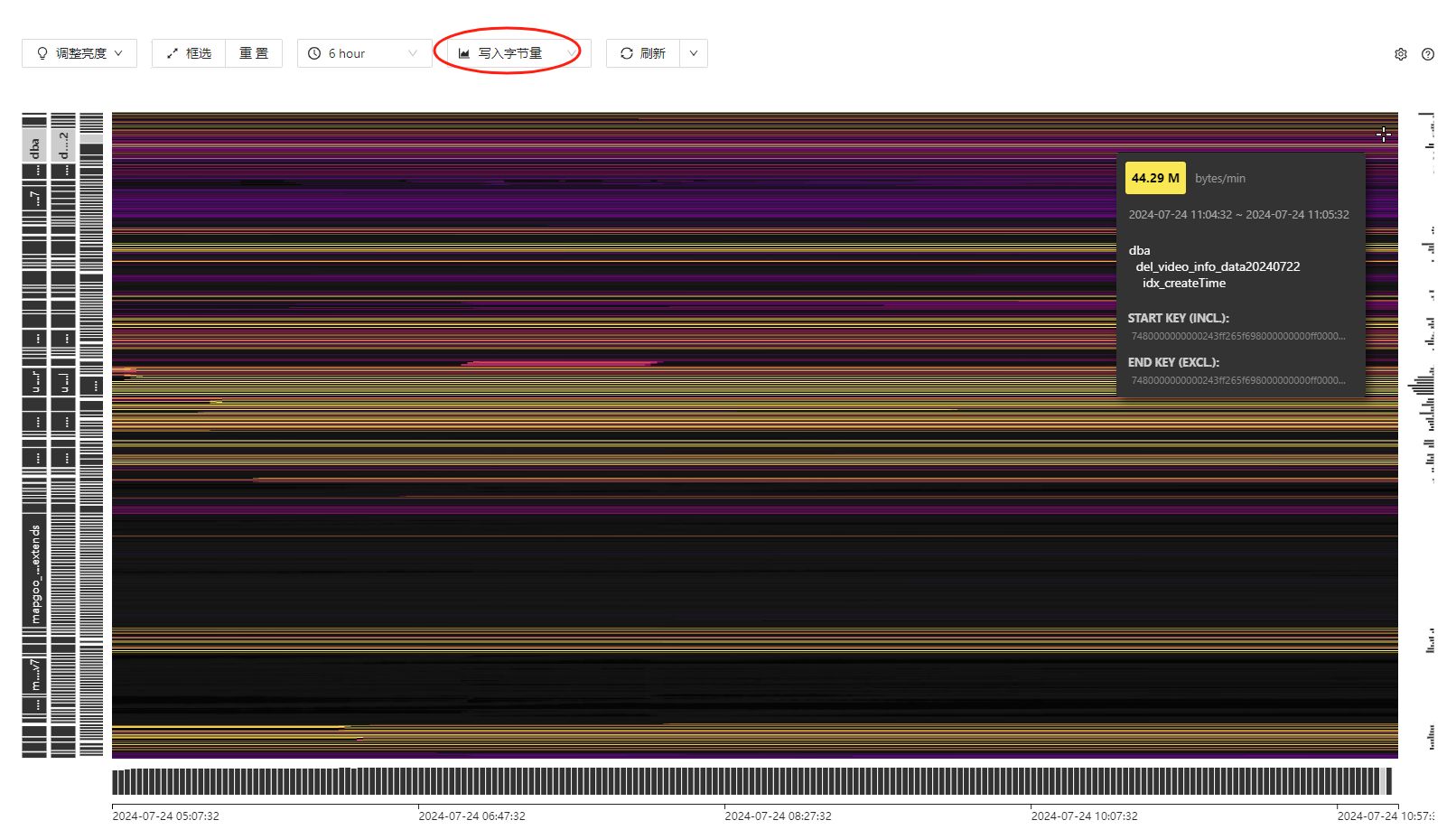Click the lightbulb brightness icon
1456x839 pixels.
(42, 53)
